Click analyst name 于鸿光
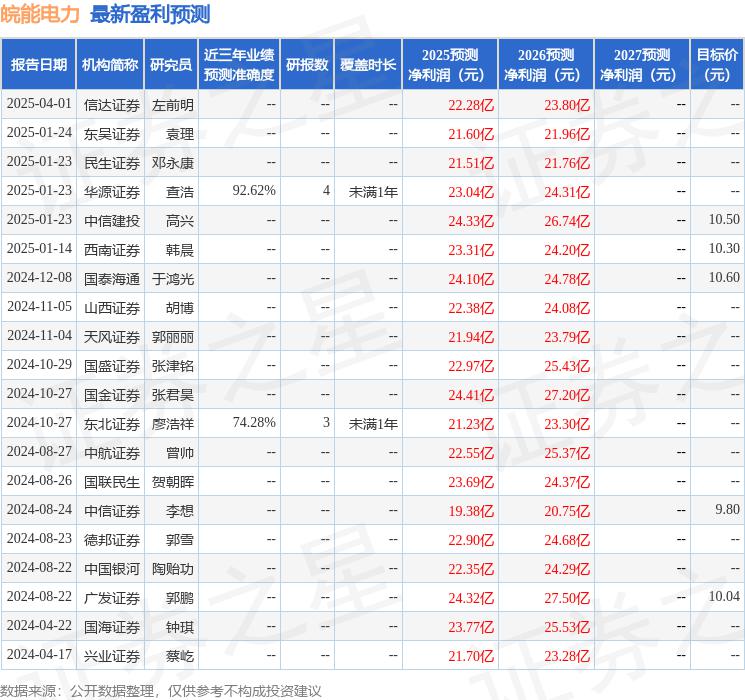 click(x=172, y=279)
